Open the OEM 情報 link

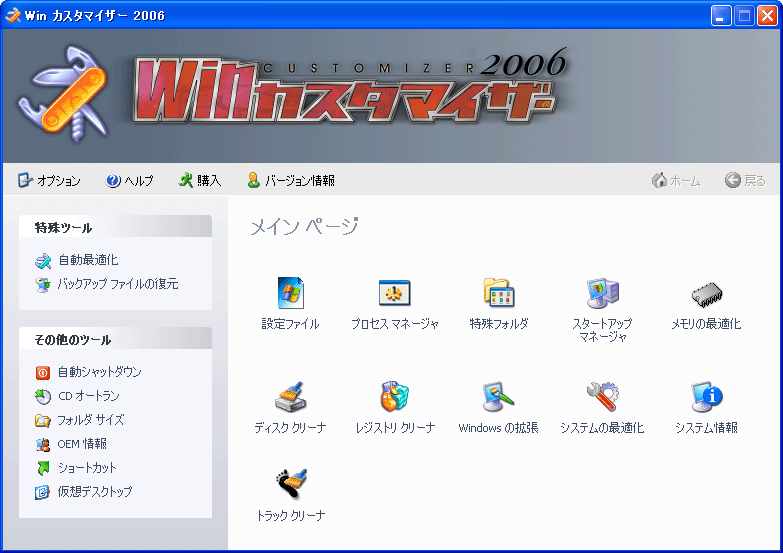[x=82, y=444]
